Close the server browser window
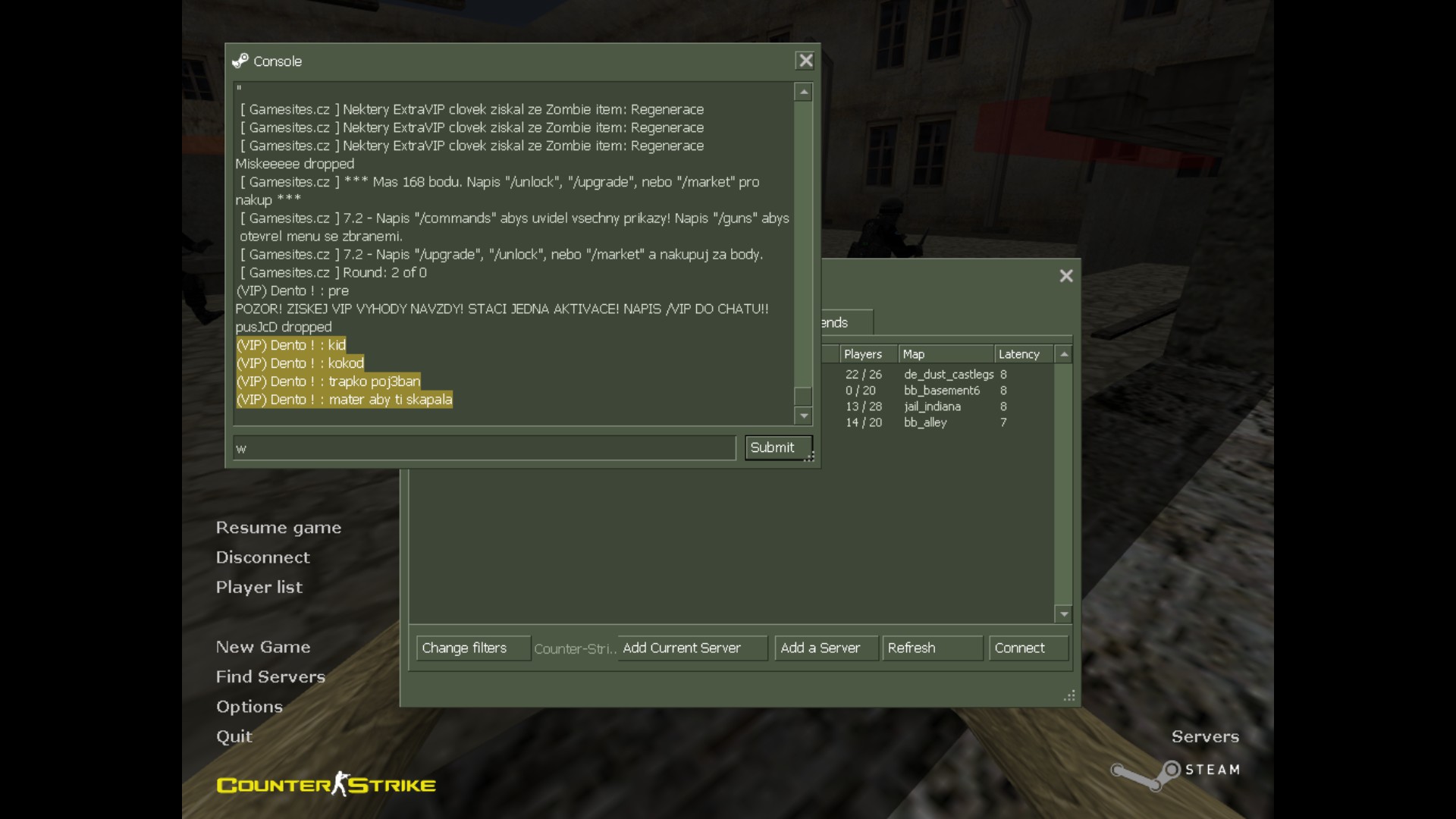The width and height of the screenshot is (1456, 819). tap(1066, 276)
